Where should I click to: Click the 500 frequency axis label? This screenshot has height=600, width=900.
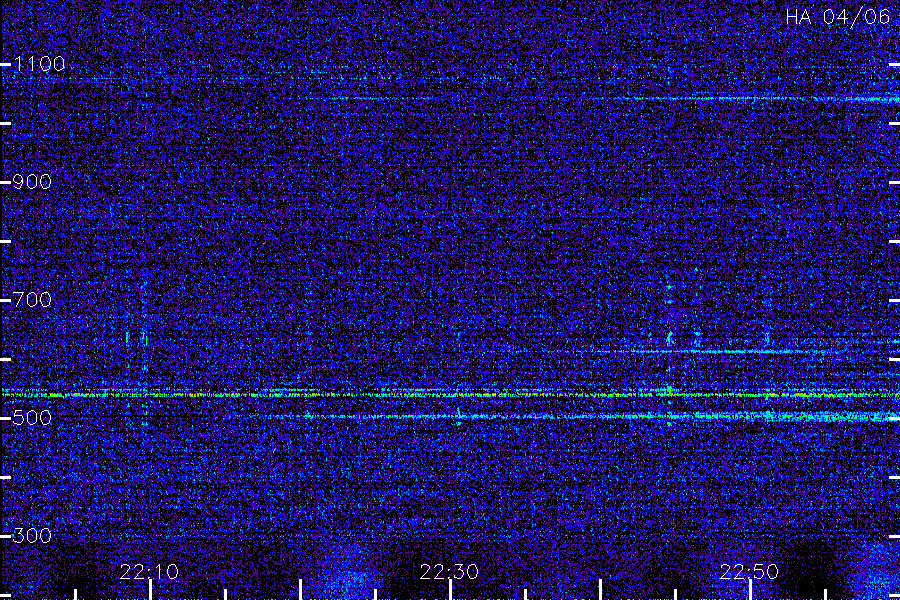(x=32, y=418)
